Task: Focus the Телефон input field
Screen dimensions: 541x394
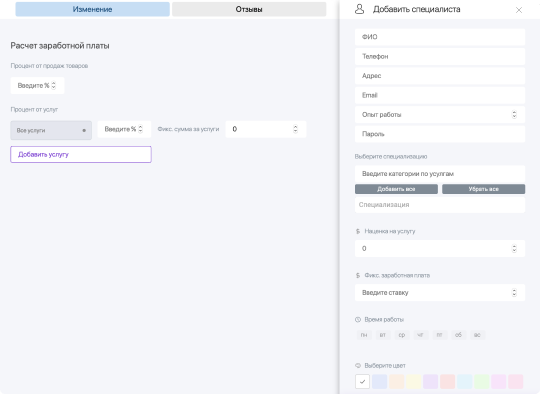Action: coord(440,56)
